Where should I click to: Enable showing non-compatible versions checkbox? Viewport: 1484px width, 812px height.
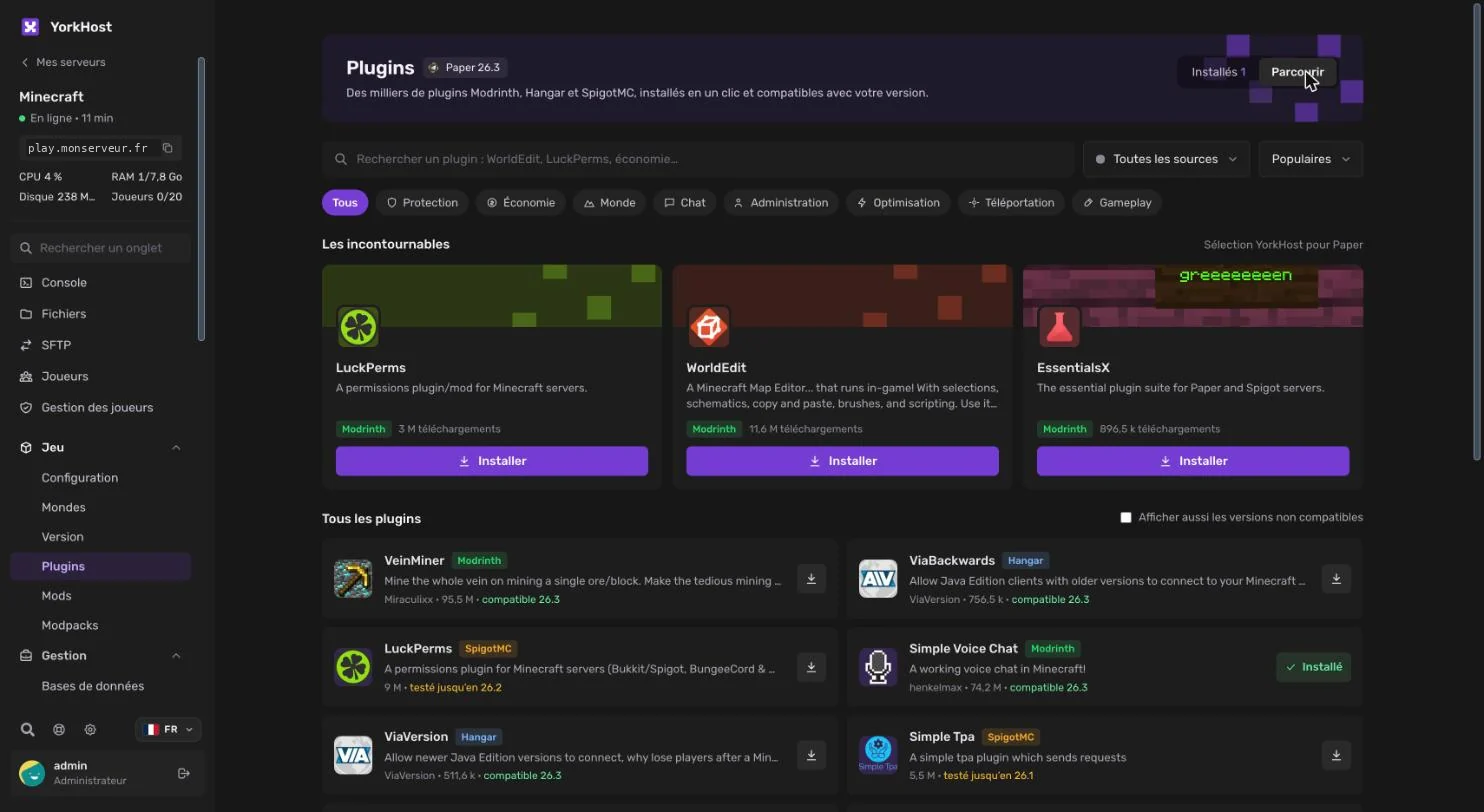[x=1126, y=517]
